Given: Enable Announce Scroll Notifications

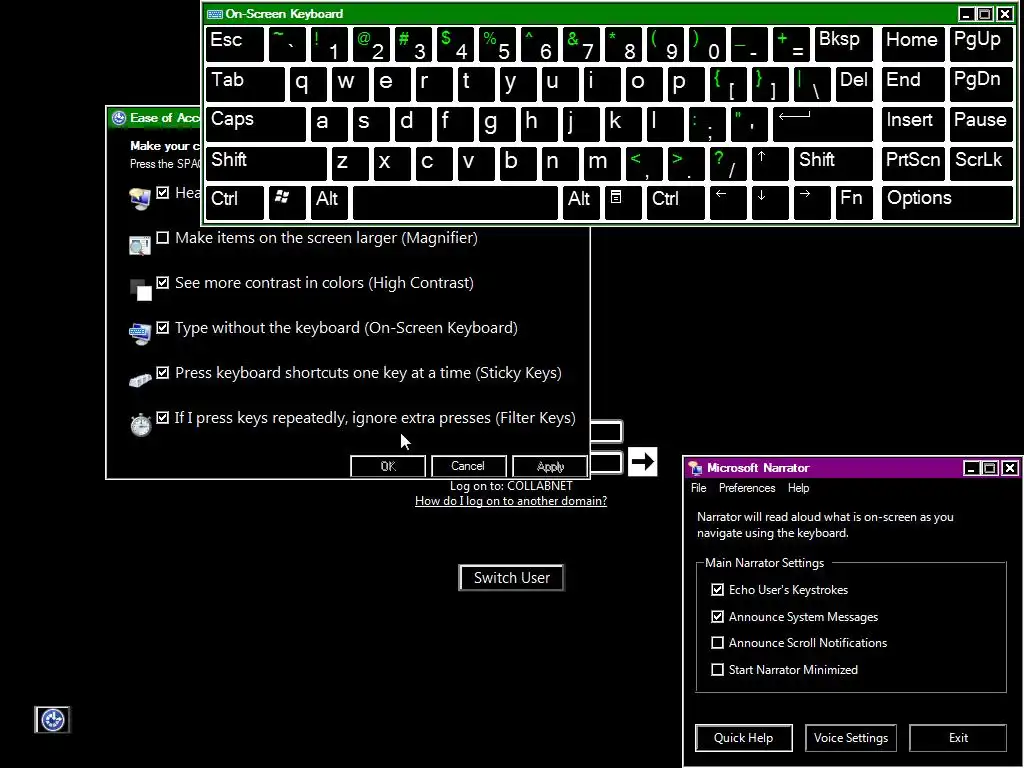Looking at the screenshot, I should pyautogui.click(x=718, y=643).
